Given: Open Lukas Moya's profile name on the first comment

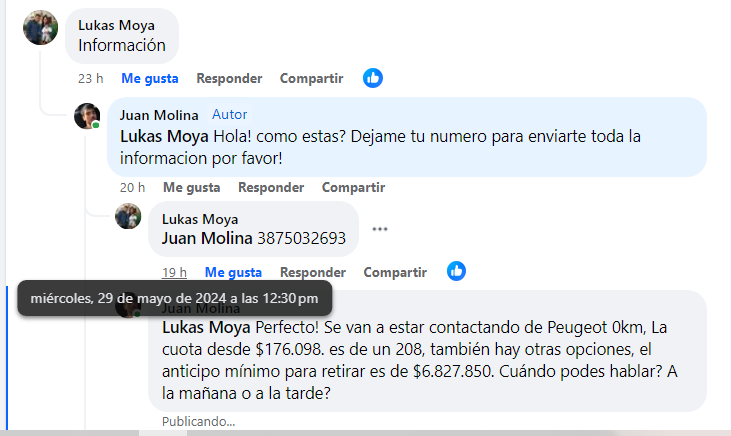Looking at the screenshot, I should tap(115, 24).
